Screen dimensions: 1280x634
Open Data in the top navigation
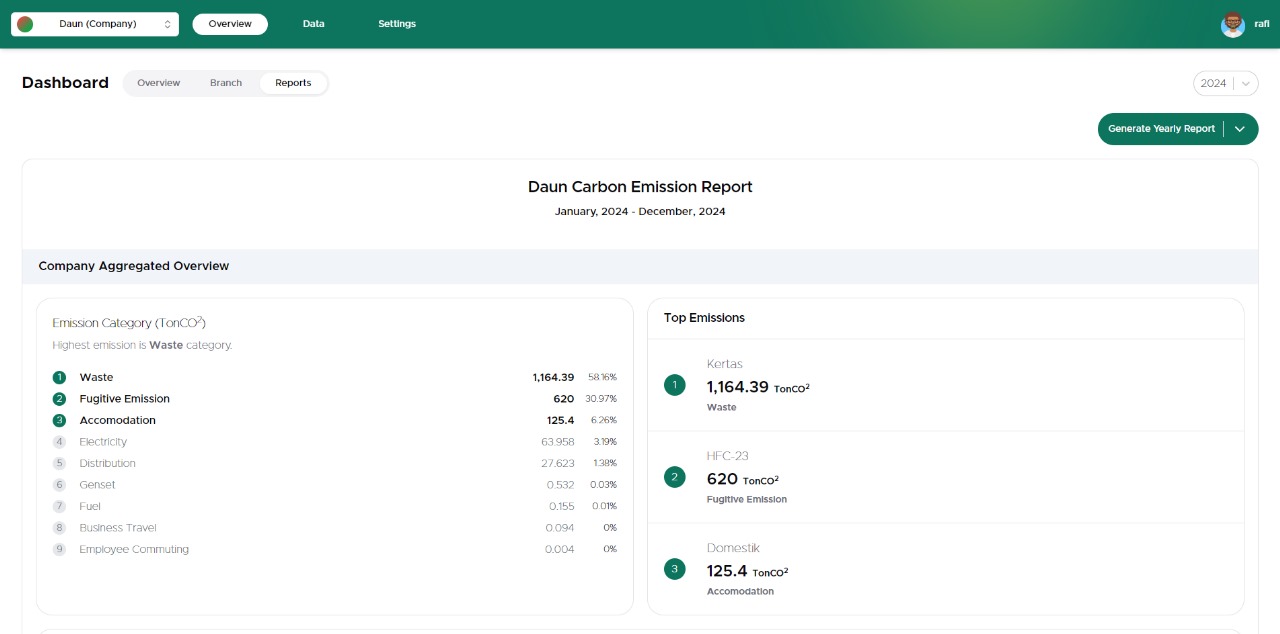coord(314,24)
